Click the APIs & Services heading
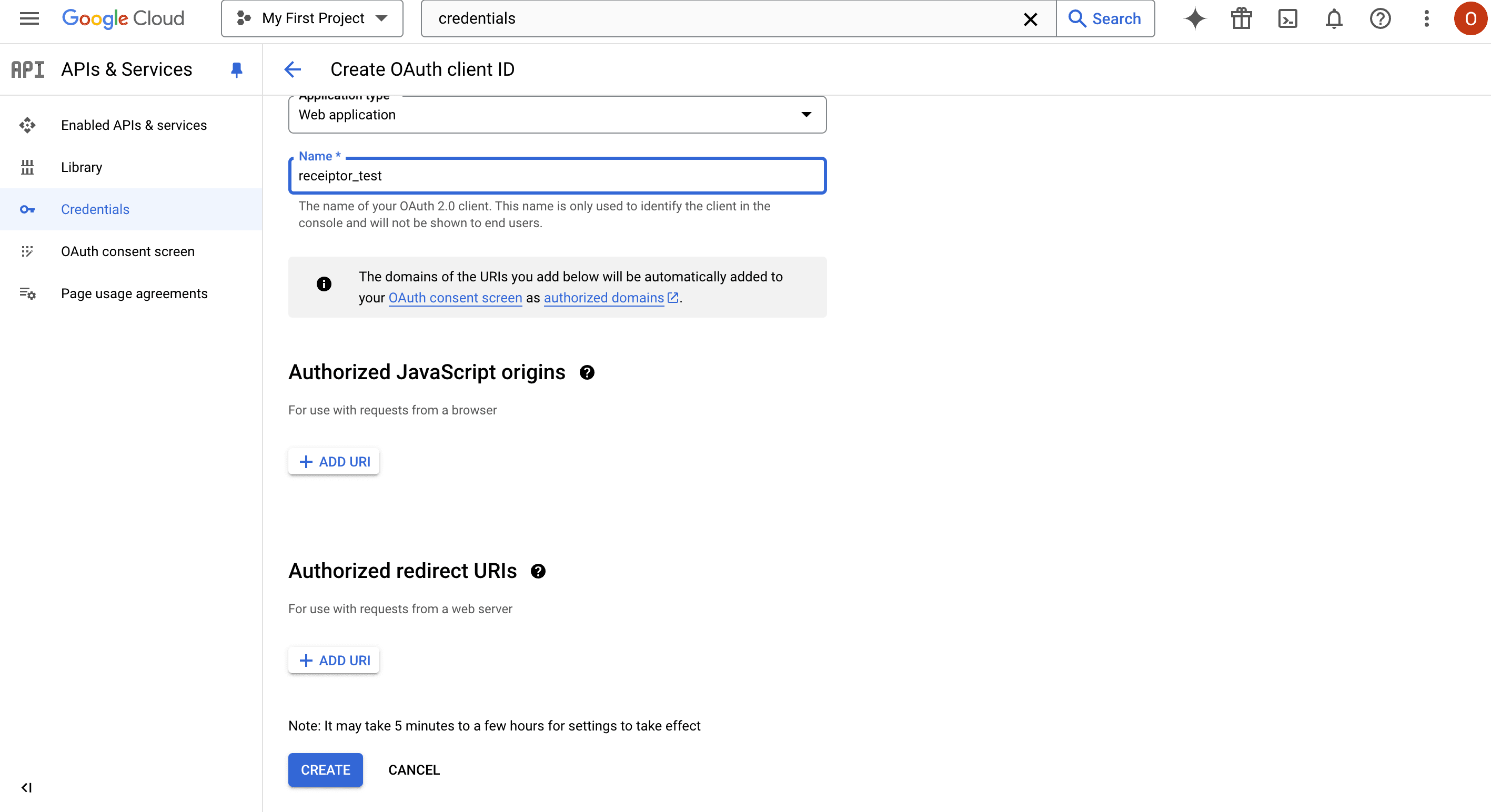This screenshot has height=812, width=1491. point(127,69)
